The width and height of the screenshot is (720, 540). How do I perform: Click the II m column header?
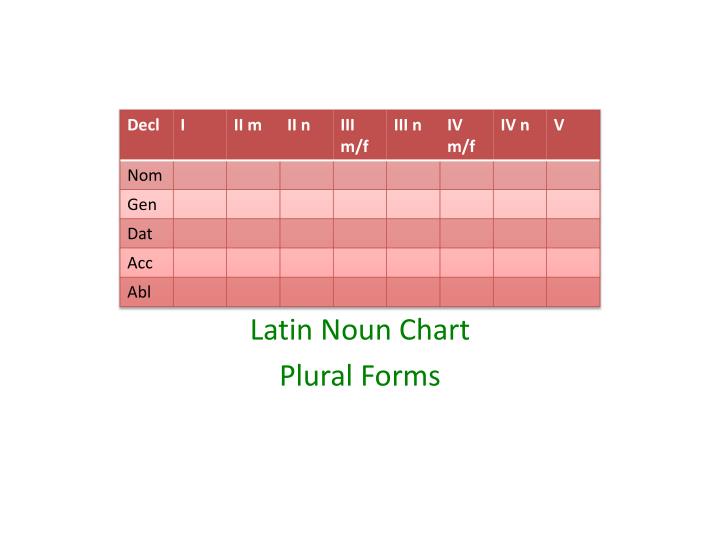(x=253, y=135)
